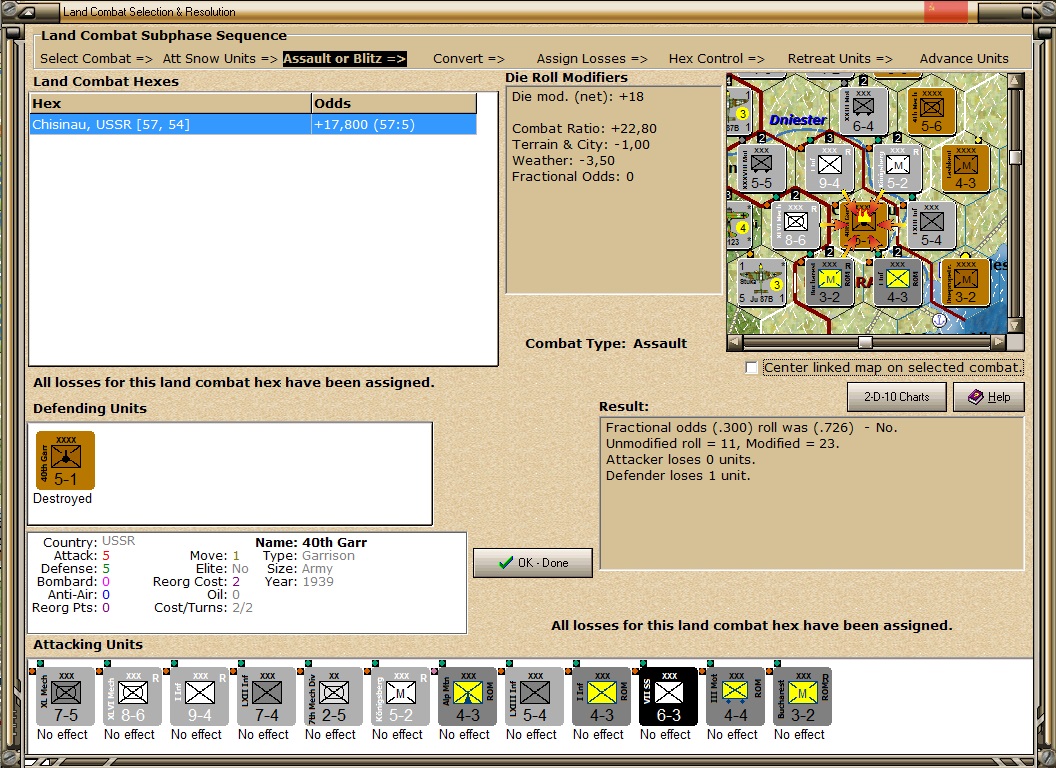Click the Advance Units subphase step

pos(964,59)
